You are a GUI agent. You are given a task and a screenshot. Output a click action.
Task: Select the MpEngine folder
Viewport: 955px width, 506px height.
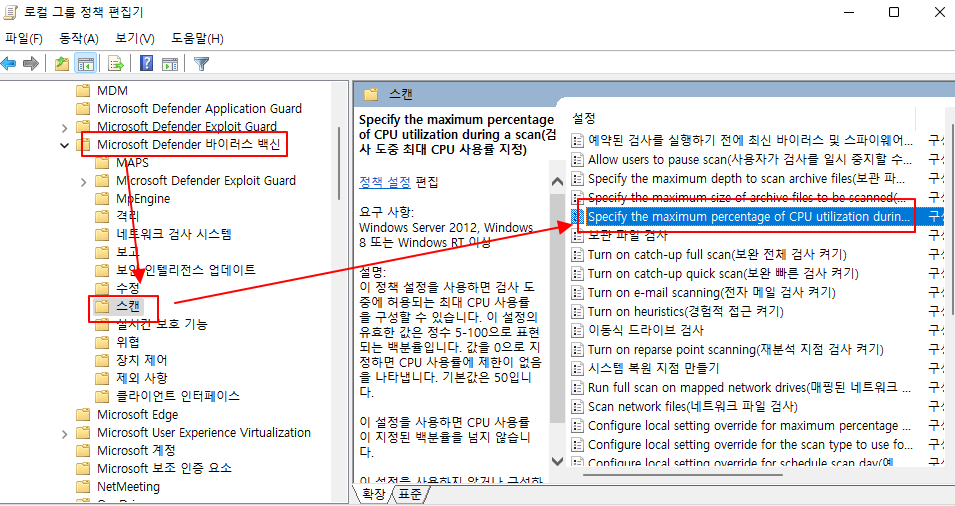click(x=133, y=199)
